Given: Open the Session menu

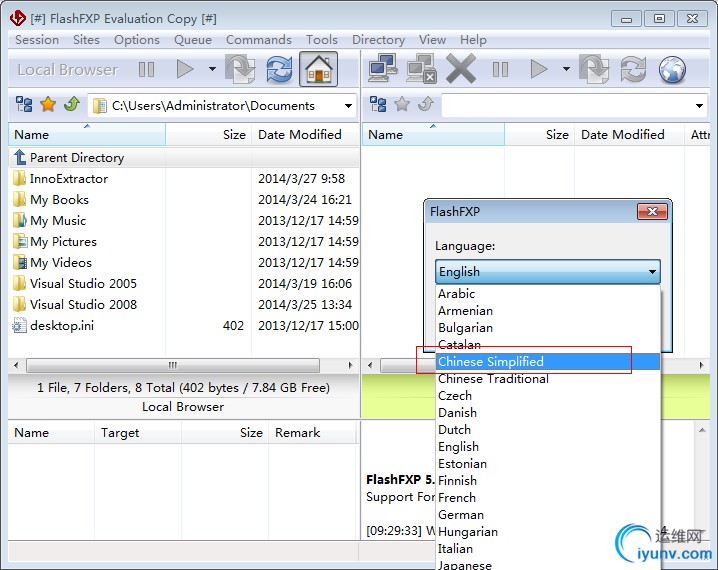Looking at the screenshot, I should tap(37, 40).
